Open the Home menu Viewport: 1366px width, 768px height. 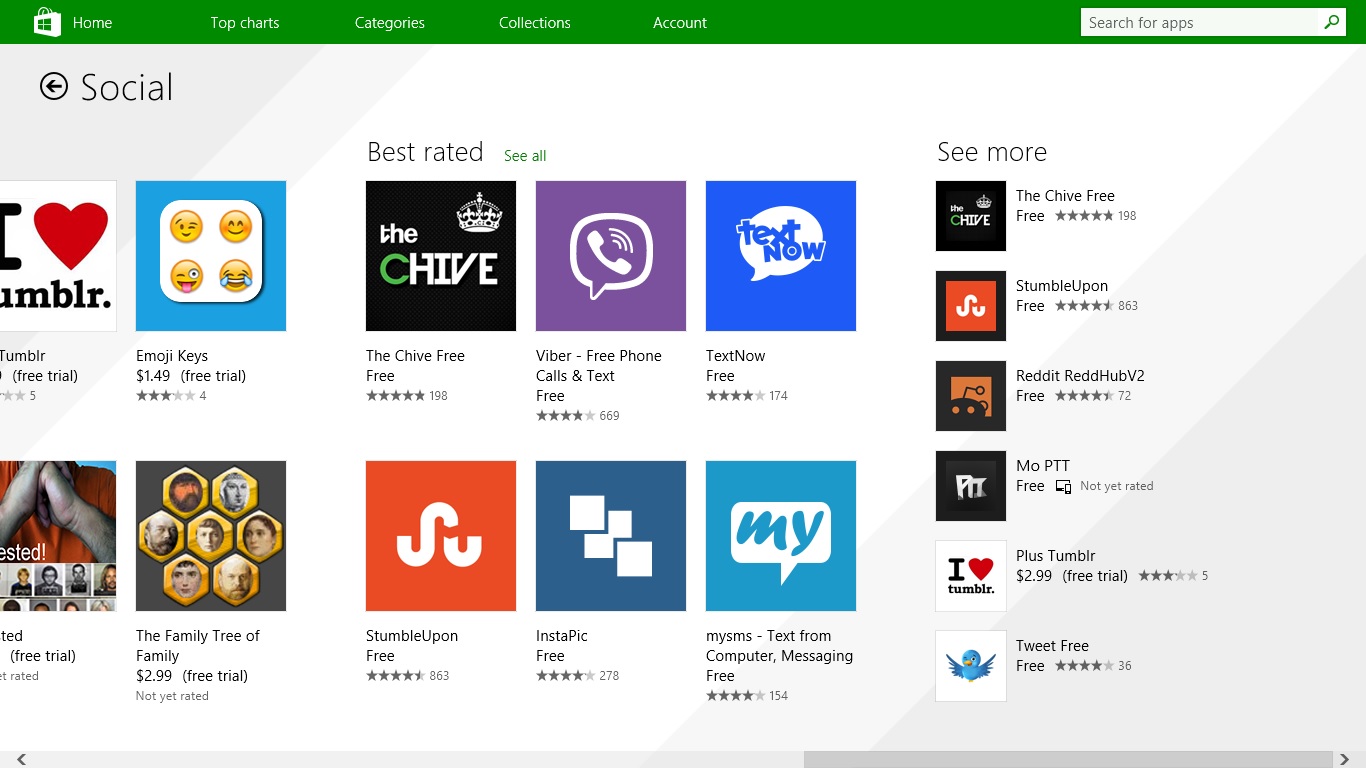tap(92, 22)
